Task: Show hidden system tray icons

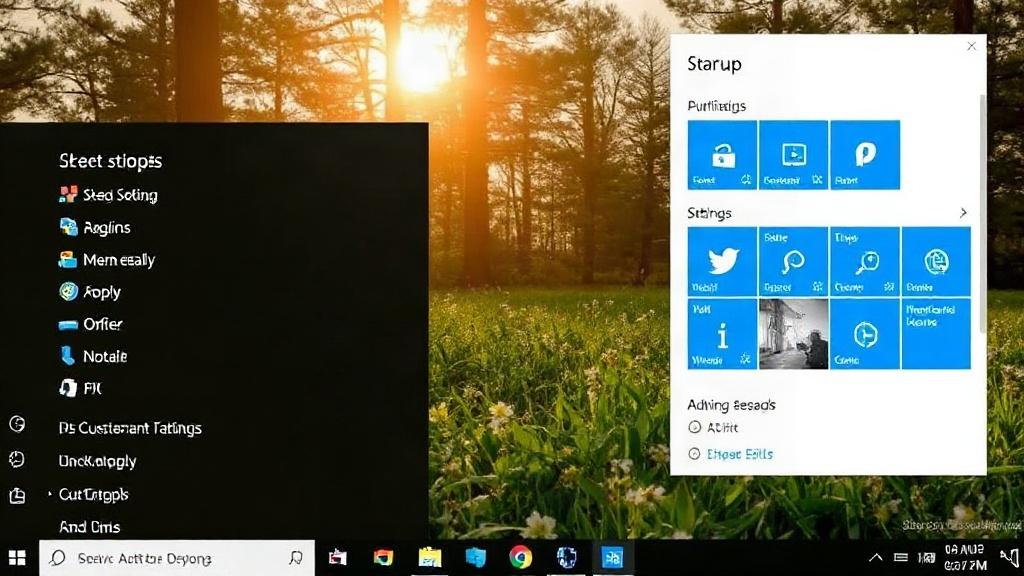Action: (876, 558)
